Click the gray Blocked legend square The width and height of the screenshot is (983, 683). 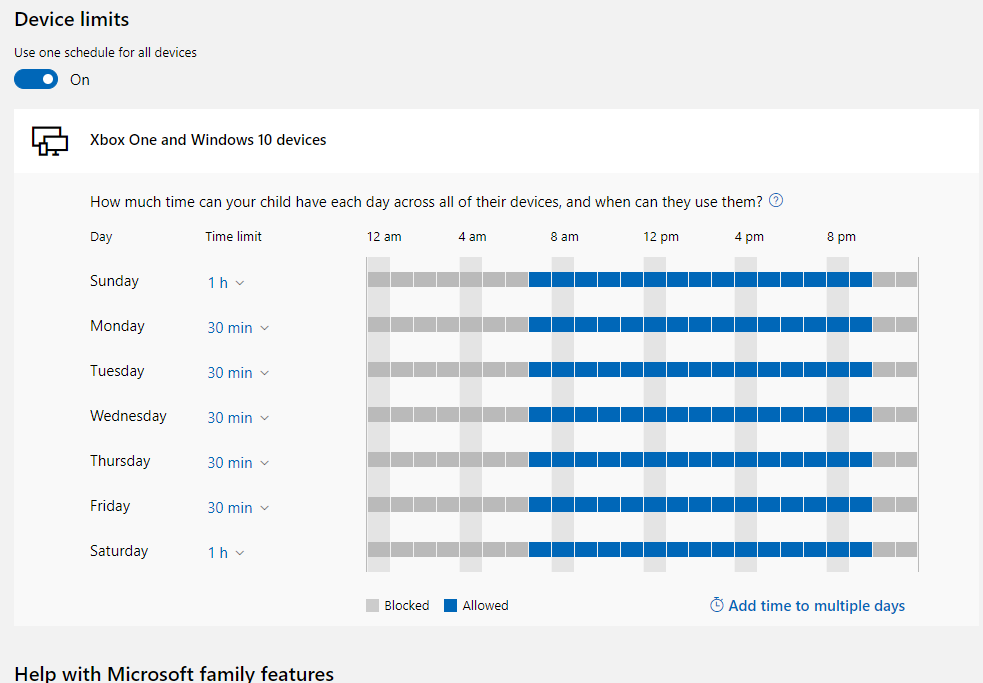coord(374,605)
